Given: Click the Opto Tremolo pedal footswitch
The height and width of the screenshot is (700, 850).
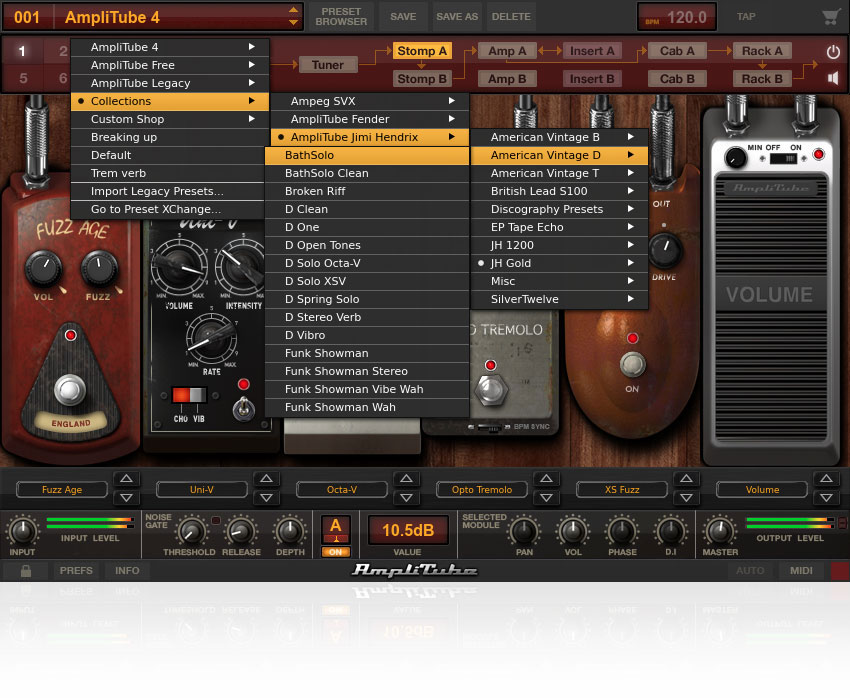Looking at the screenshot, I should [491, 390].
